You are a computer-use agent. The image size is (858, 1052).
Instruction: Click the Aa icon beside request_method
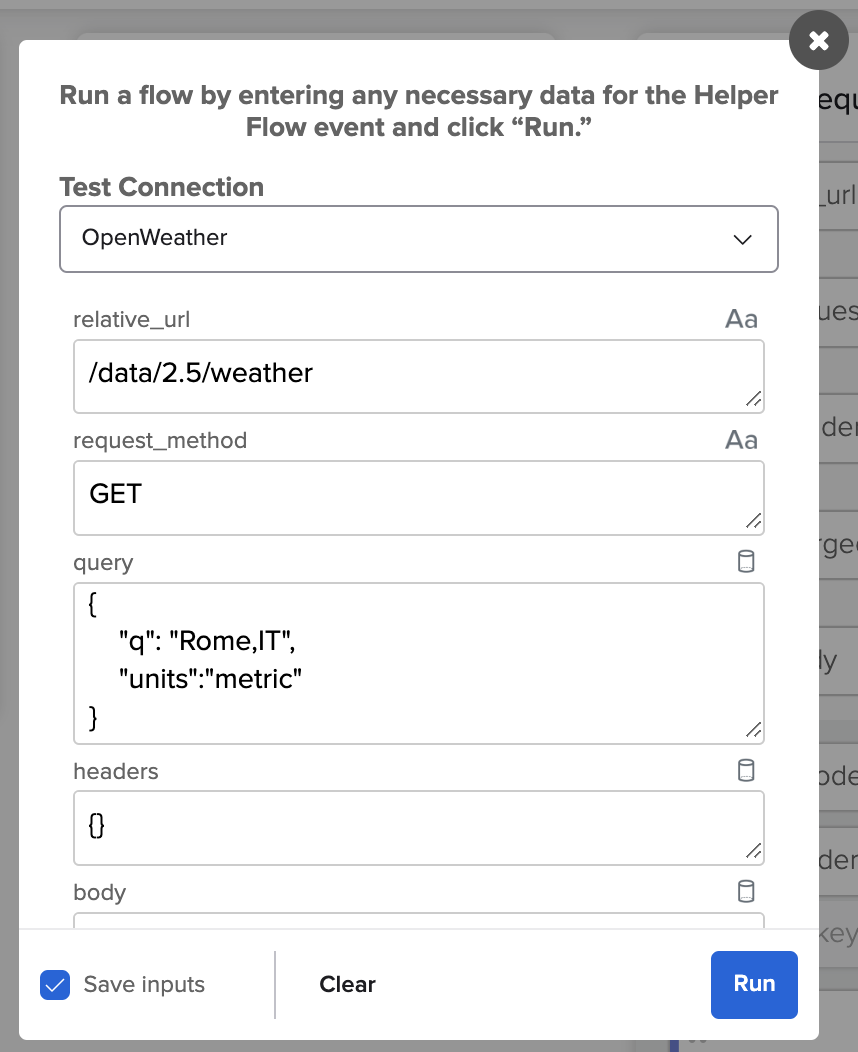(741, 441)
